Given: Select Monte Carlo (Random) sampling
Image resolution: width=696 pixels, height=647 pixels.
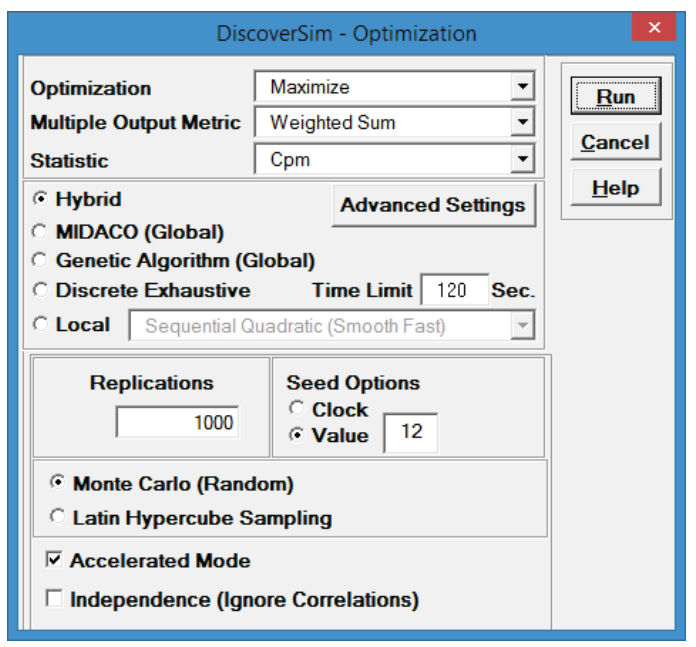Looking at the screenshot, I should (x=59, y=484).
